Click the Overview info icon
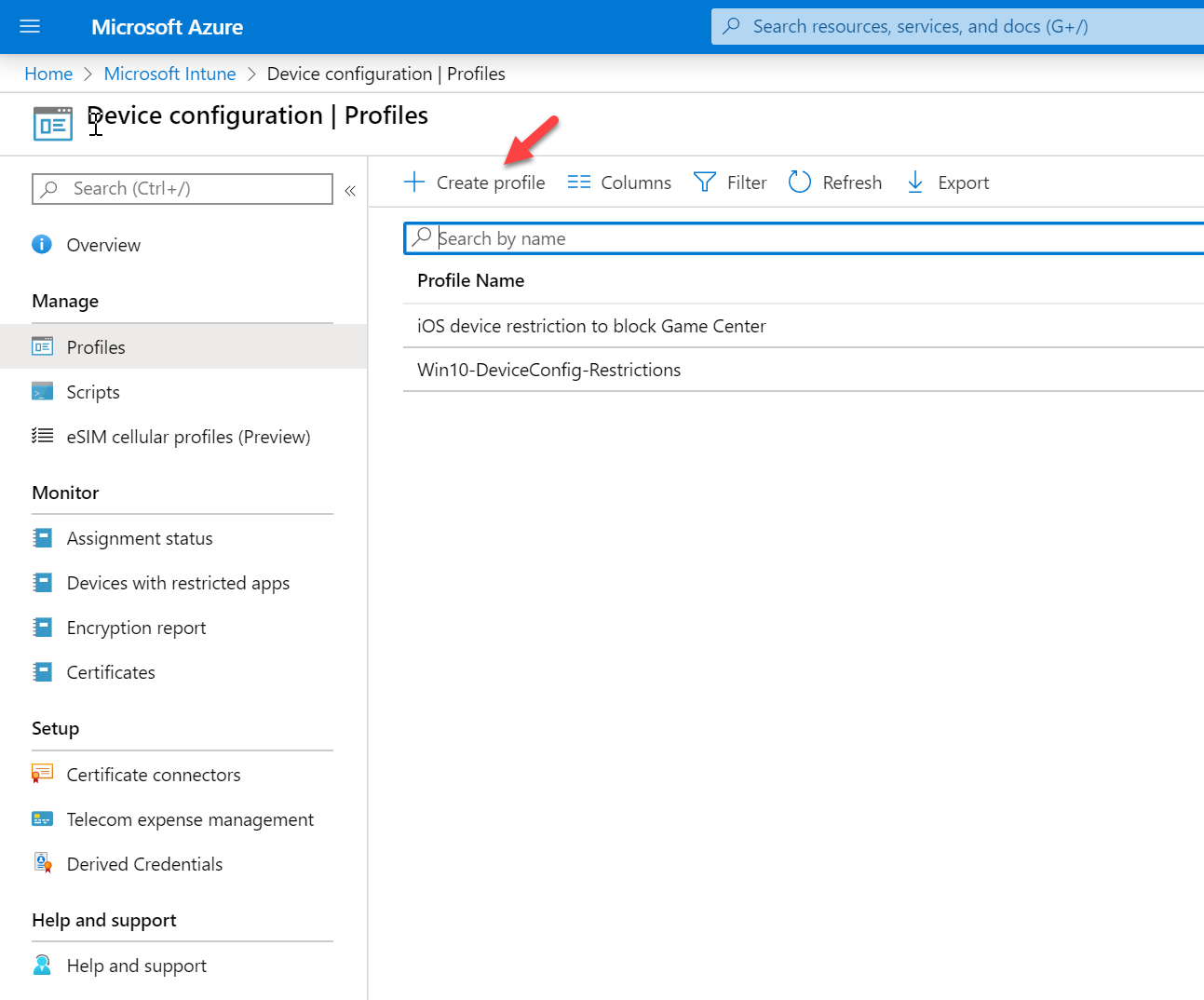Screen dimensions: 1204x1000 point(42,244)
